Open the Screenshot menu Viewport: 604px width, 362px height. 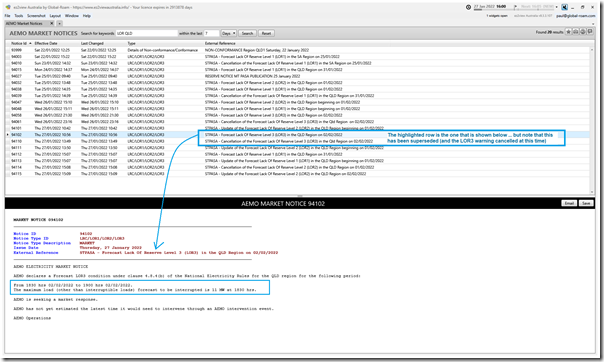coord(36,16)
